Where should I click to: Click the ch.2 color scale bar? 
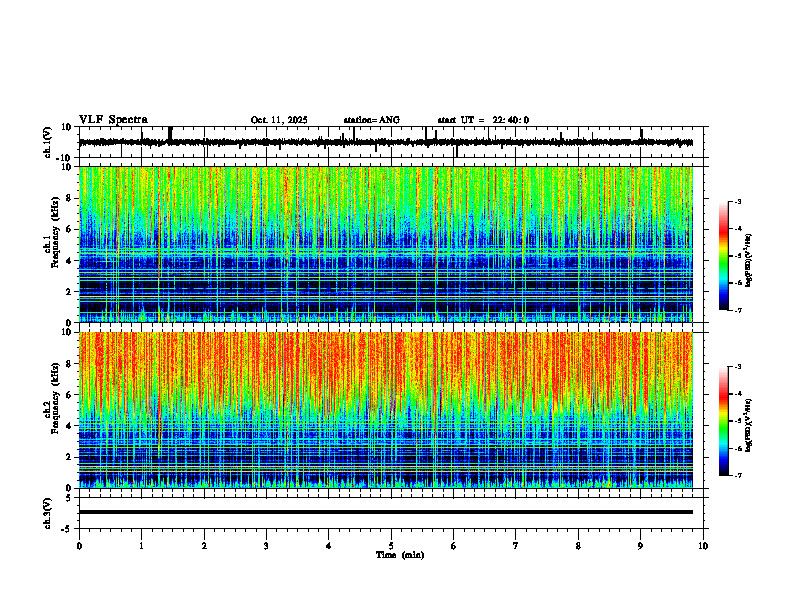point(723,421)
